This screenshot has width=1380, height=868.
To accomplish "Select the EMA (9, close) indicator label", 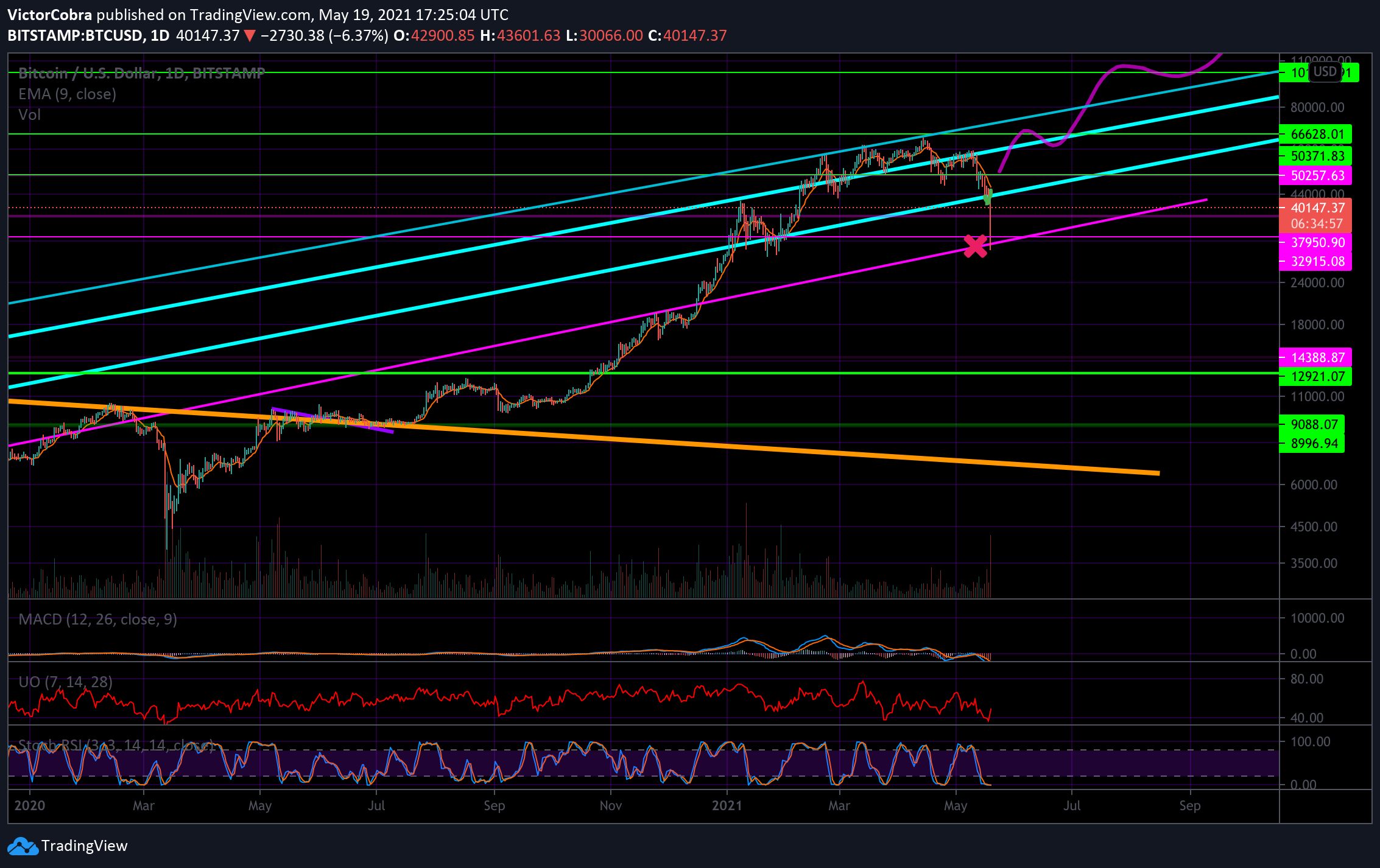I will pos(67,94).
